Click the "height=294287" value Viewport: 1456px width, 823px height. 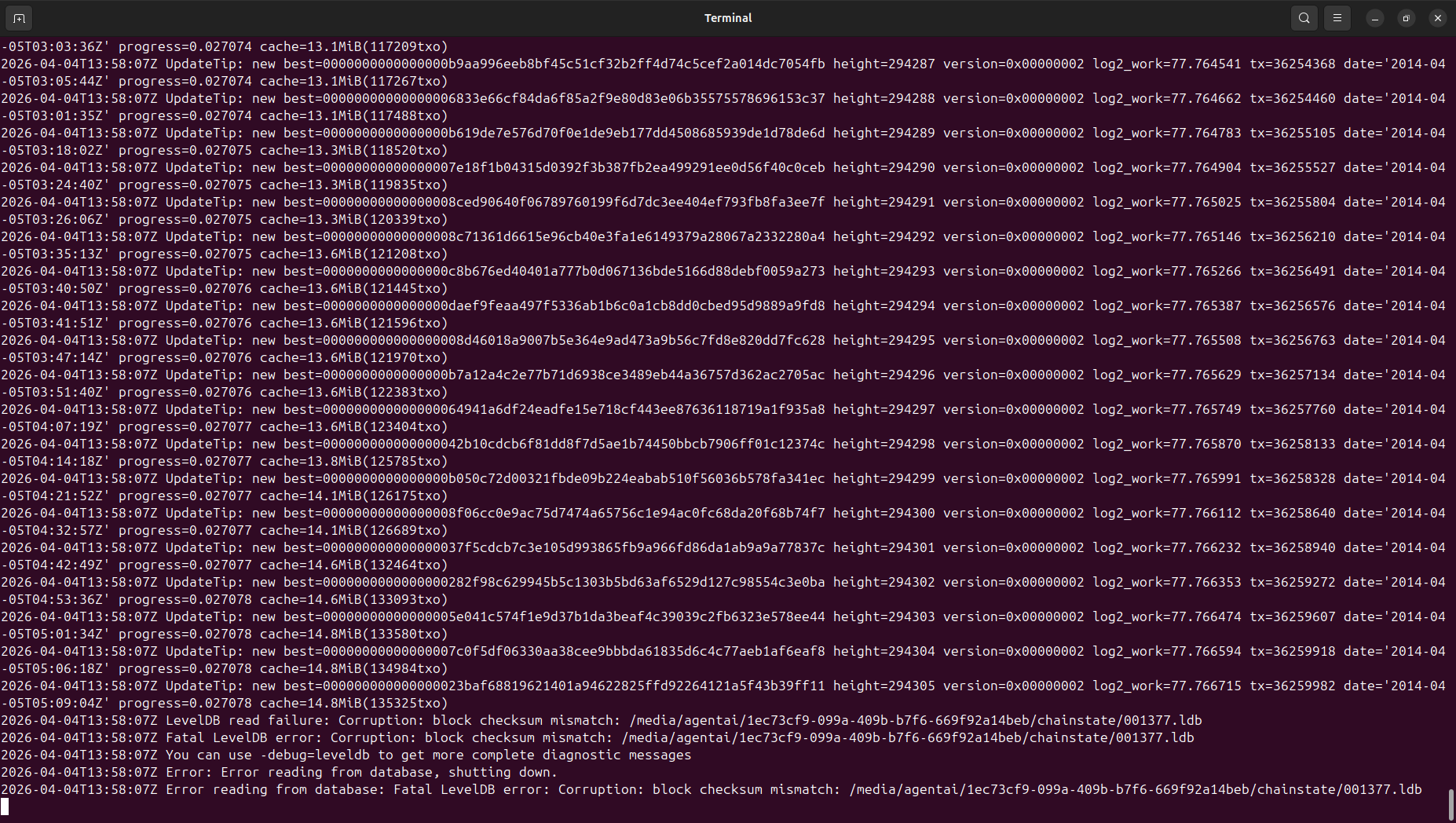[x=883, y=64]
